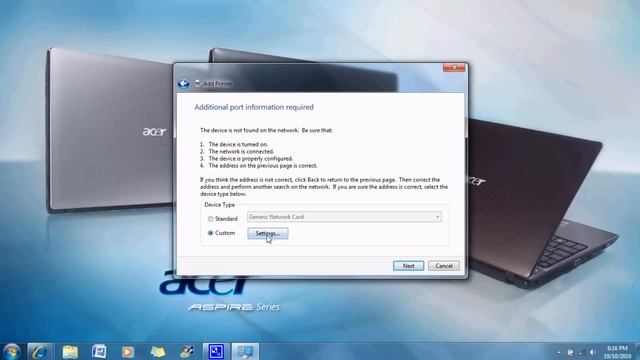This screenshot has width=640, height=360.
Task: Launch Windows Media Player from taskbar
Action: 128,351
